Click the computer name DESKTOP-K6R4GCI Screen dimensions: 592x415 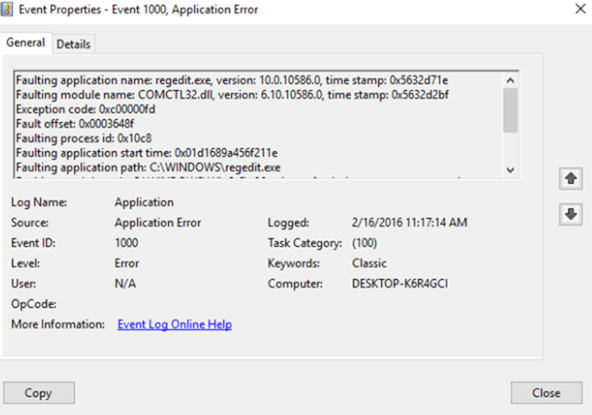(400, 284)
